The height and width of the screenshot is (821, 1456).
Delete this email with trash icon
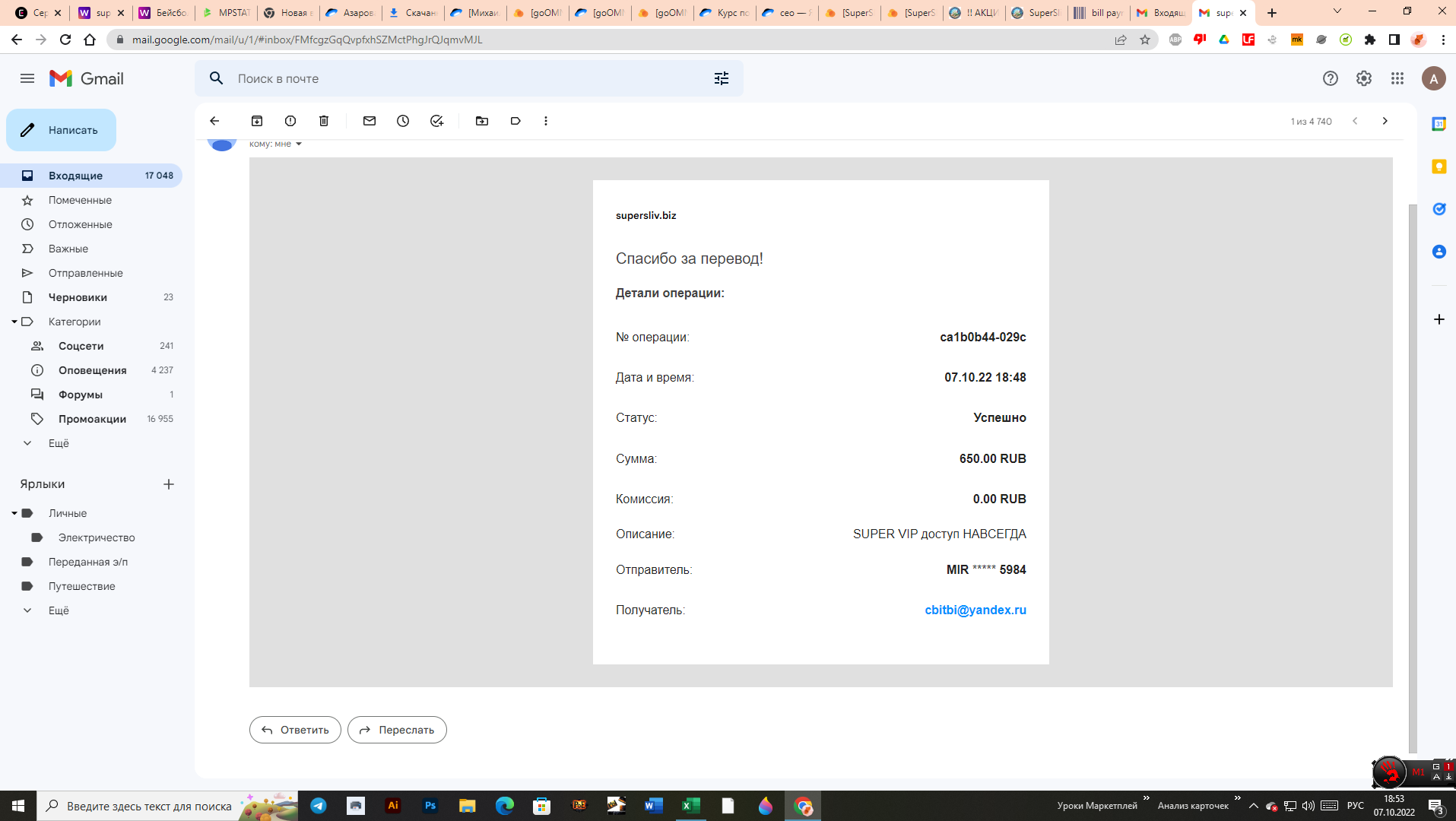point(324,121)
